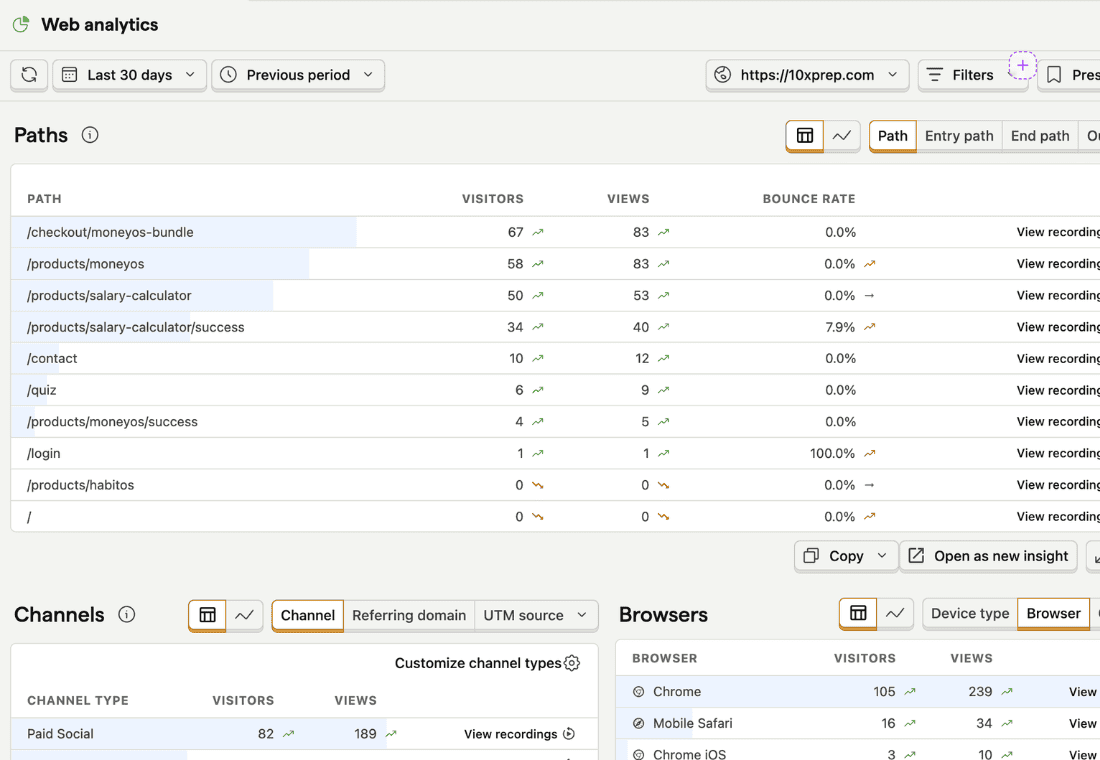Click the info icon next to Channels
The image size is (1100, 760).
click(x=126, y=615)
